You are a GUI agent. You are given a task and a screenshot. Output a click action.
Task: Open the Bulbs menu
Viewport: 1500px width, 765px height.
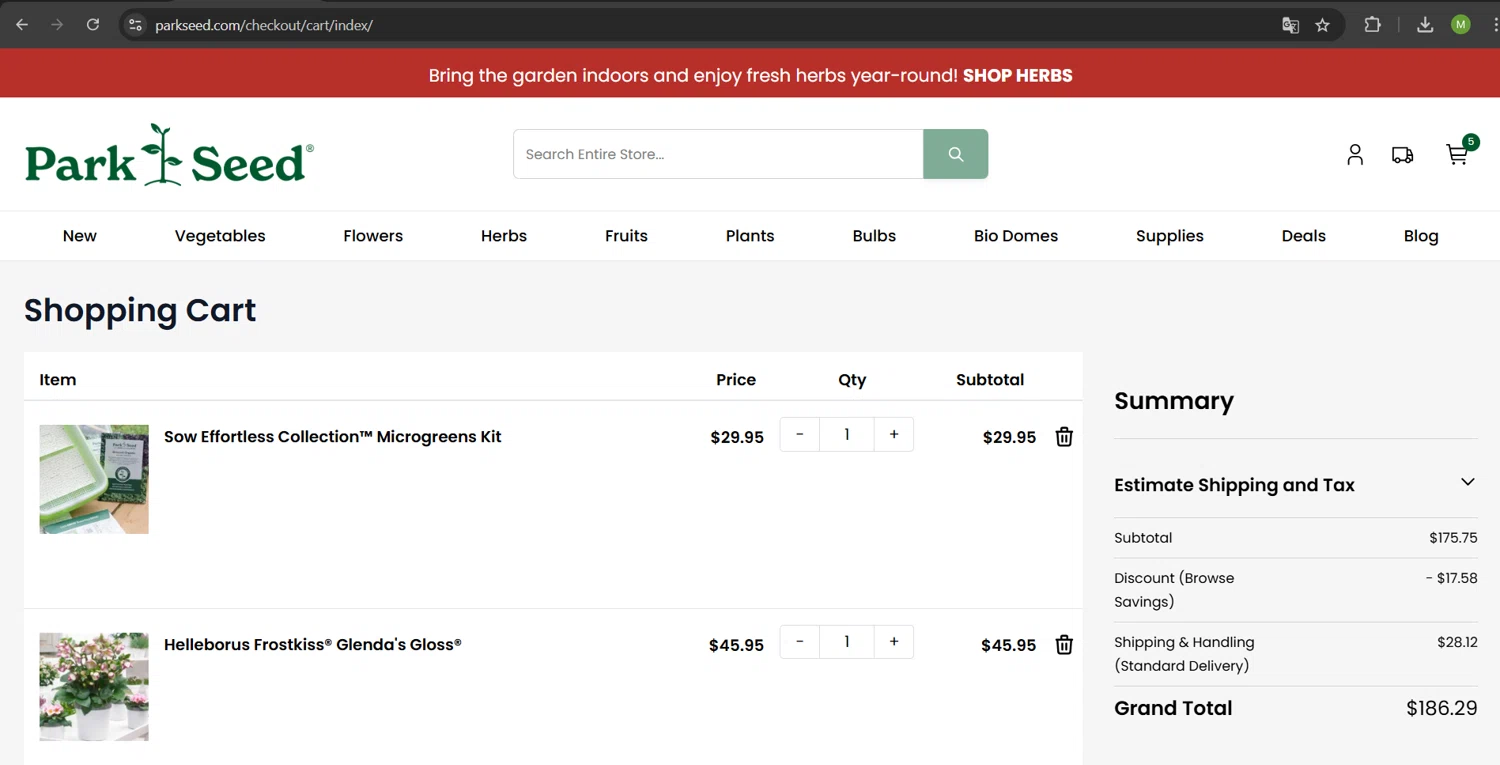[x=874, y=236]
